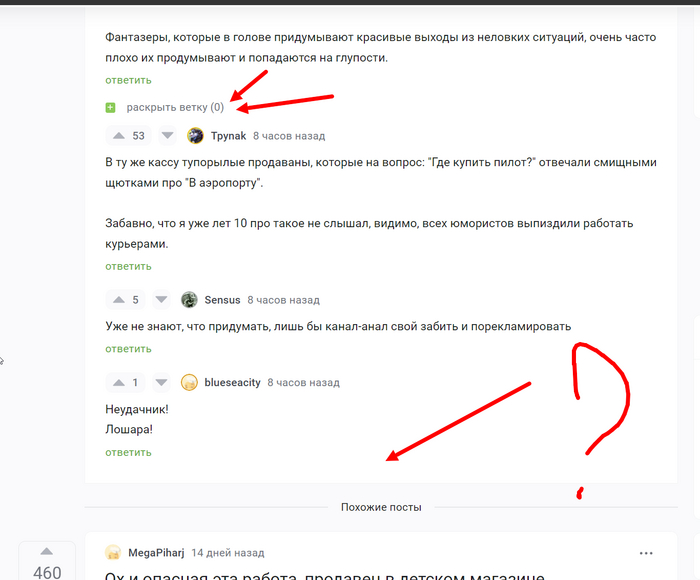Open MegaPiharj's profile link
This screenshot has height=580, width=700.
click(x=156, y=553)
